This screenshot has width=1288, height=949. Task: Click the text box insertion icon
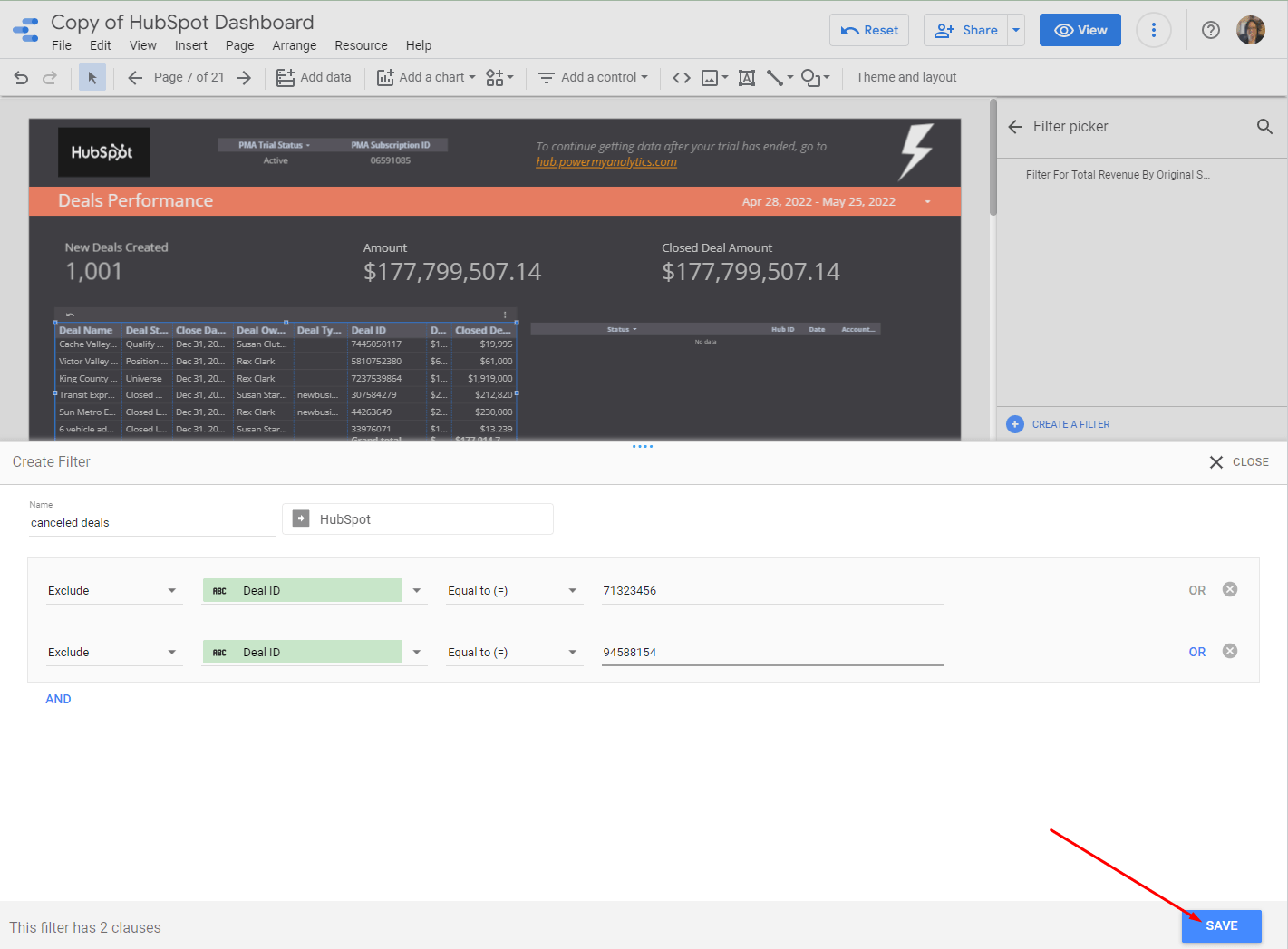click(746, 77)
